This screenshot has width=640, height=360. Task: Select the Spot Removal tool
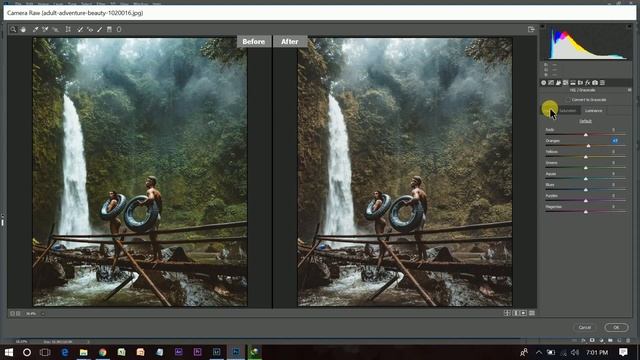80,29
